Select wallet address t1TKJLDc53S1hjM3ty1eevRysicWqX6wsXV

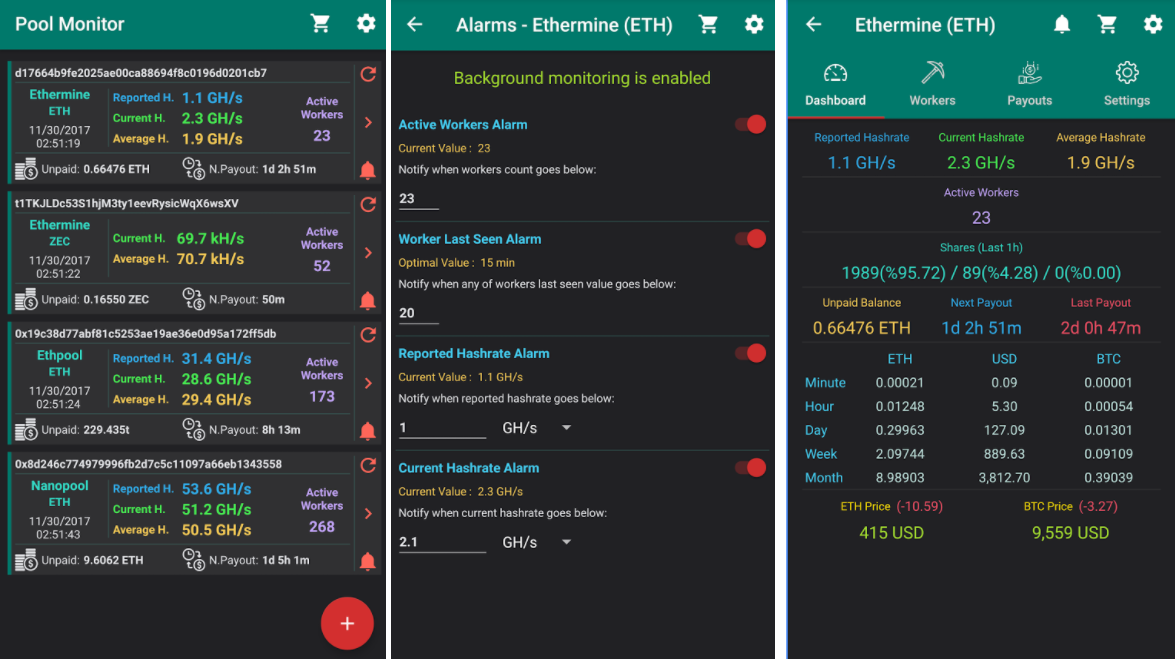pyautogui.click(x=127, y=203)
